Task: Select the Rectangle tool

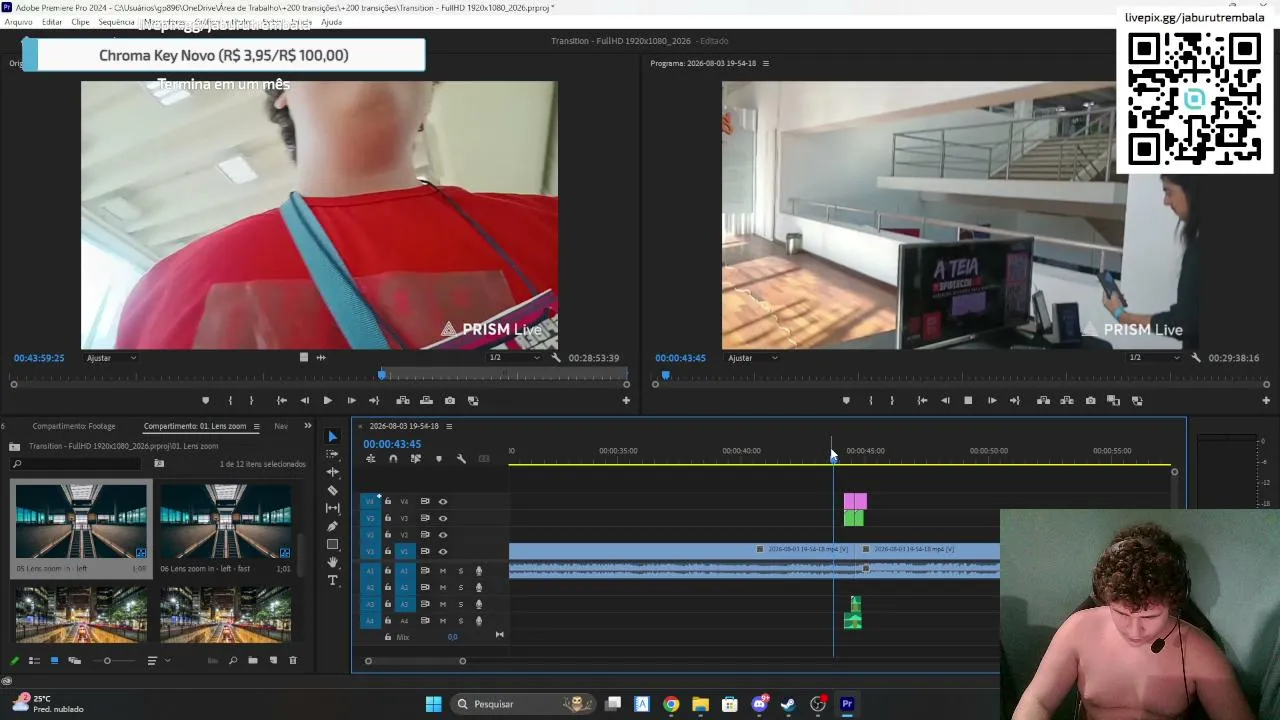Action: 333,544
